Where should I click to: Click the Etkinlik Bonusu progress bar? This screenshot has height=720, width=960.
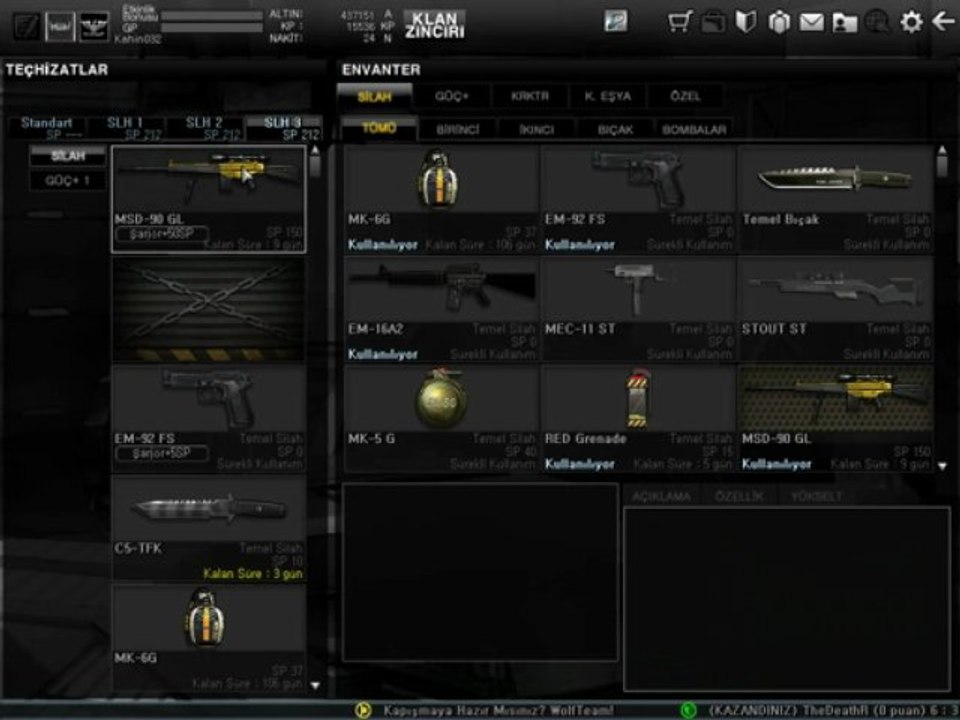(212, 15)
